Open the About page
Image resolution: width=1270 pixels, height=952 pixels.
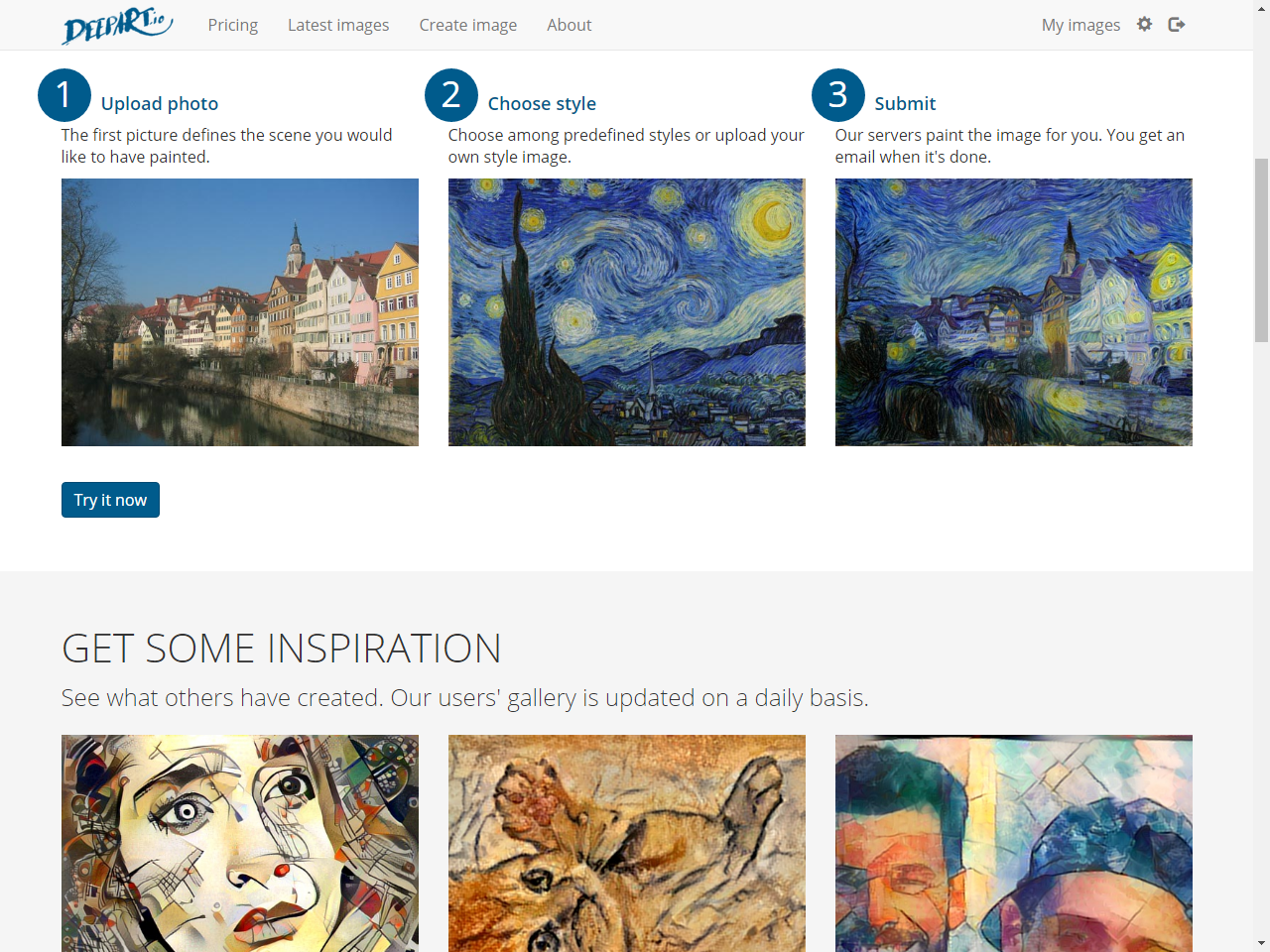(570, 25)
